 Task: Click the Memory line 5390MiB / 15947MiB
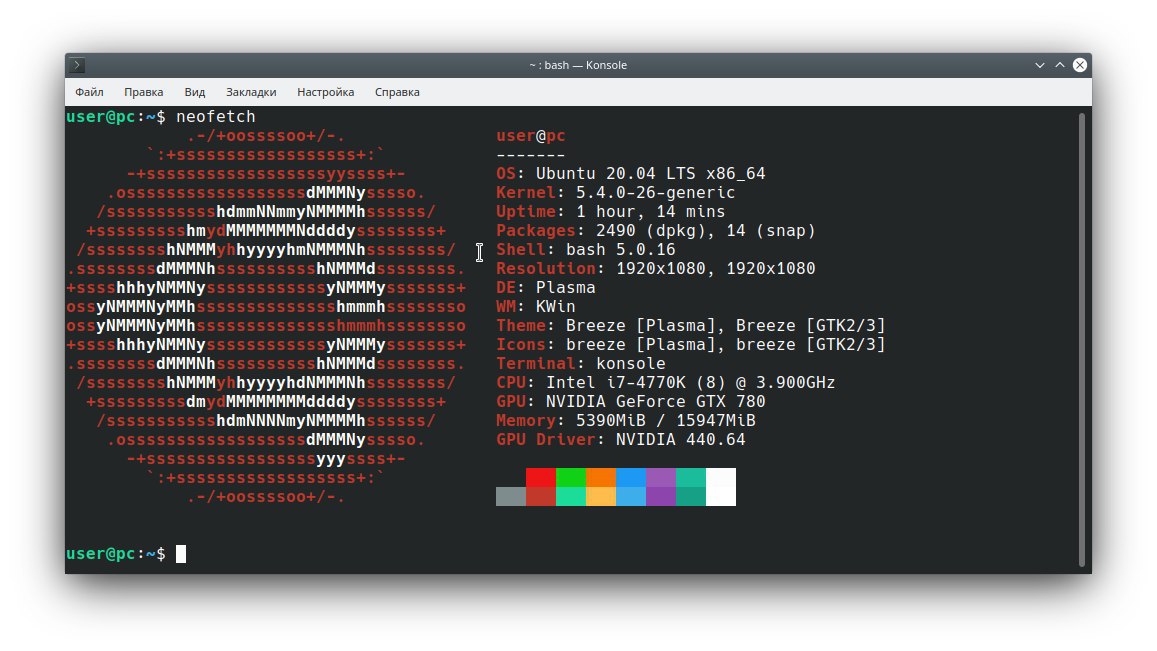coord(626,421)
